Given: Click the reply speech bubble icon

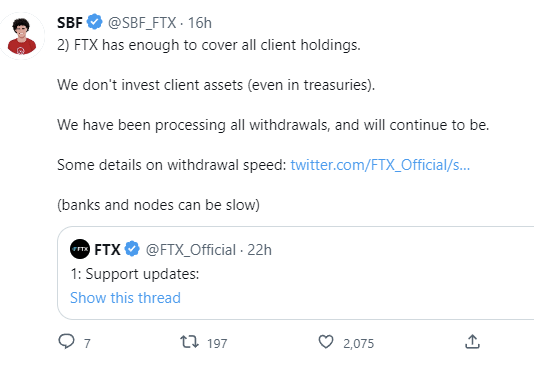Looking at the screenshot, I should pyautogui.click(x=66, y=341).
